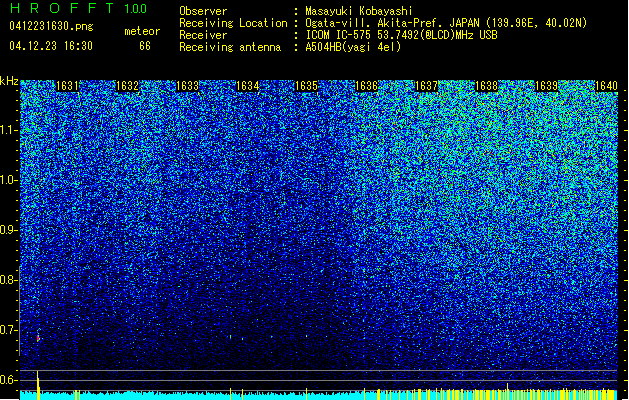Click the 1638 time marker

(x=487, y=86)
